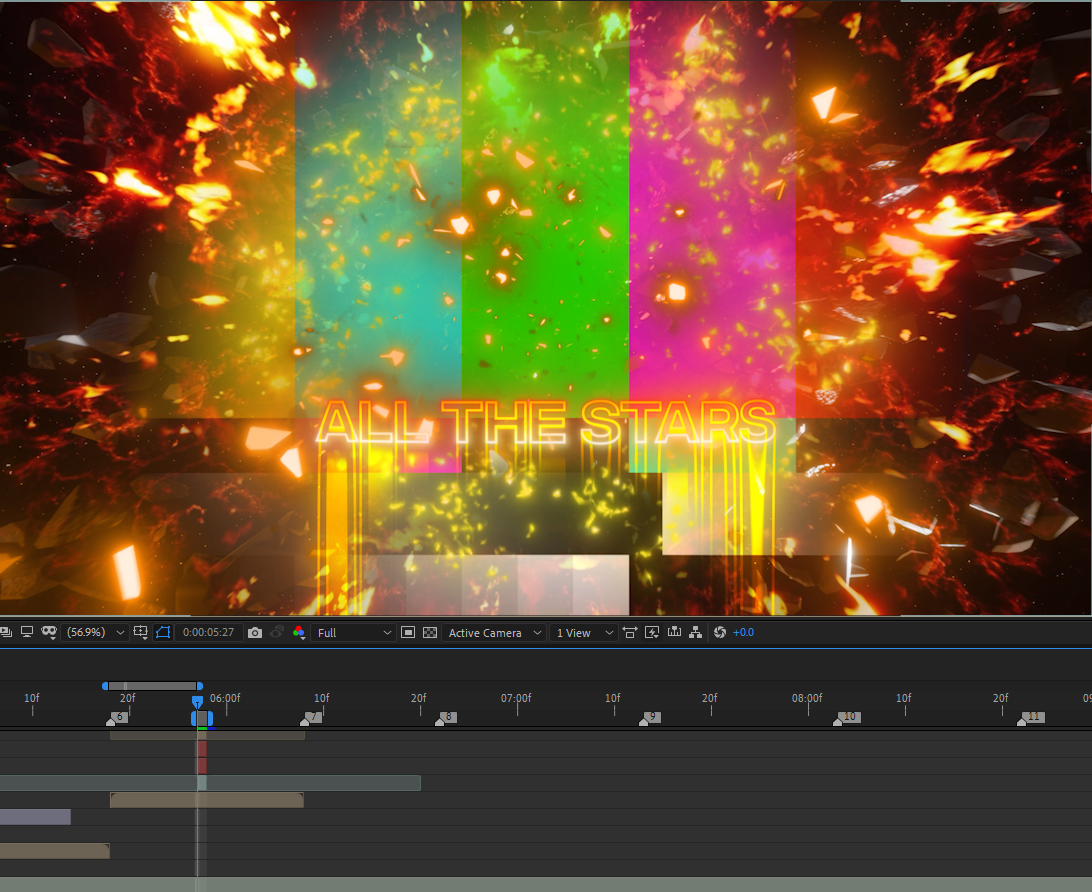Open the grid and guide options
This screenshot has height=892, width=1092.
(141, 632)
